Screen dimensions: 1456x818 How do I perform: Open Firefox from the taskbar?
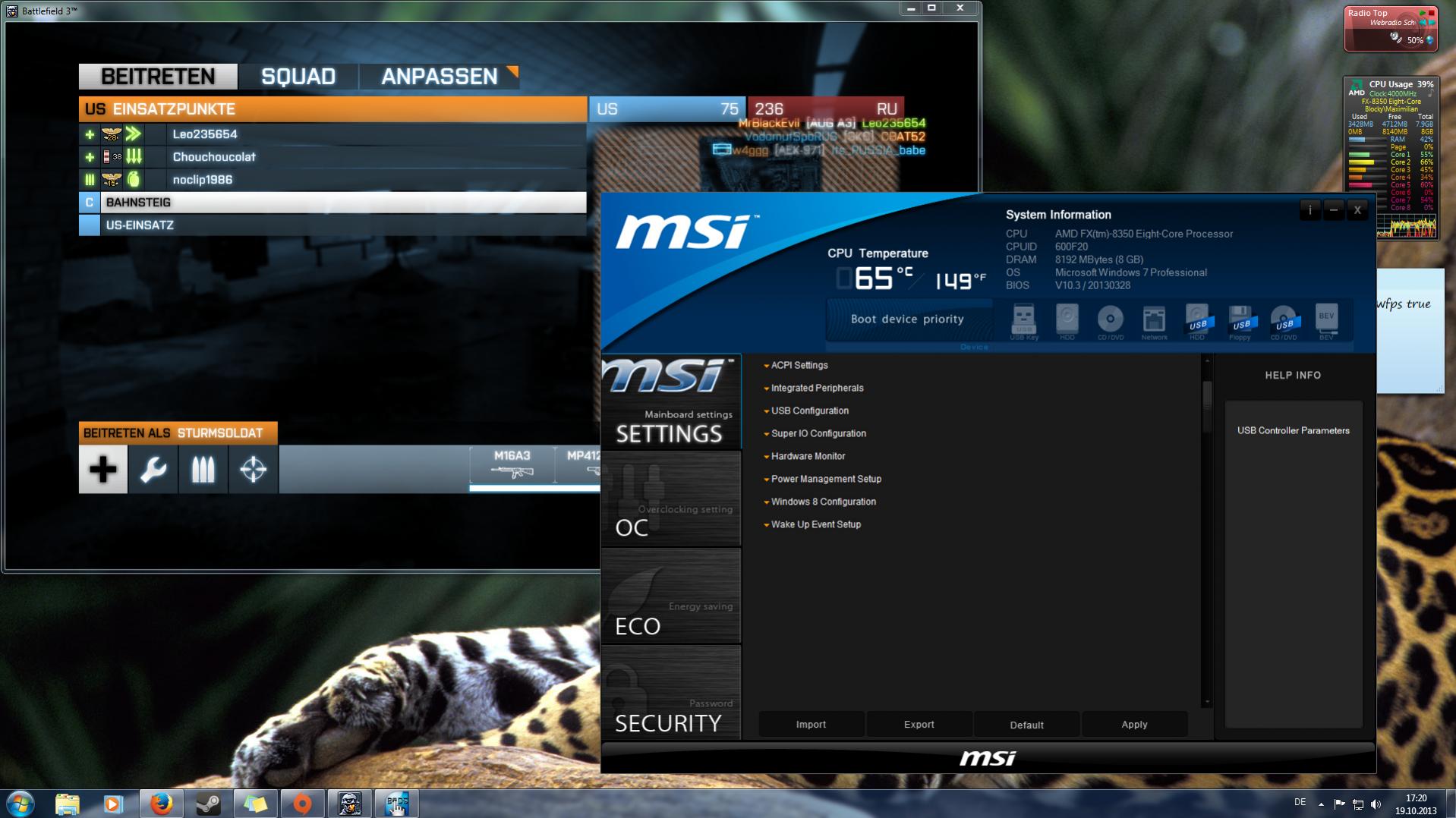(x=161, y=804)
